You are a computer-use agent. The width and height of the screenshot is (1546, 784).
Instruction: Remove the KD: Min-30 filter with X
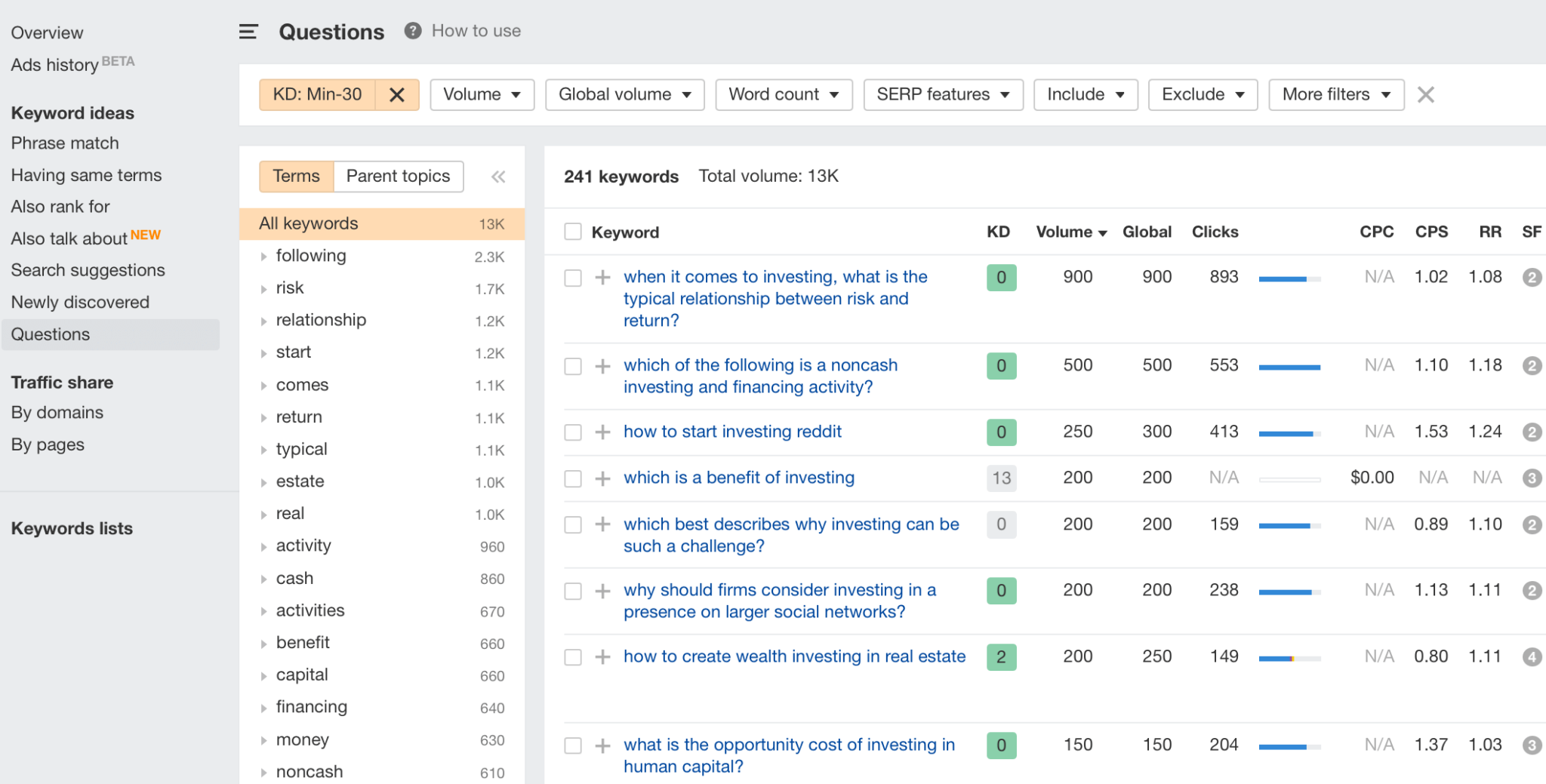[x=397, y=95]
